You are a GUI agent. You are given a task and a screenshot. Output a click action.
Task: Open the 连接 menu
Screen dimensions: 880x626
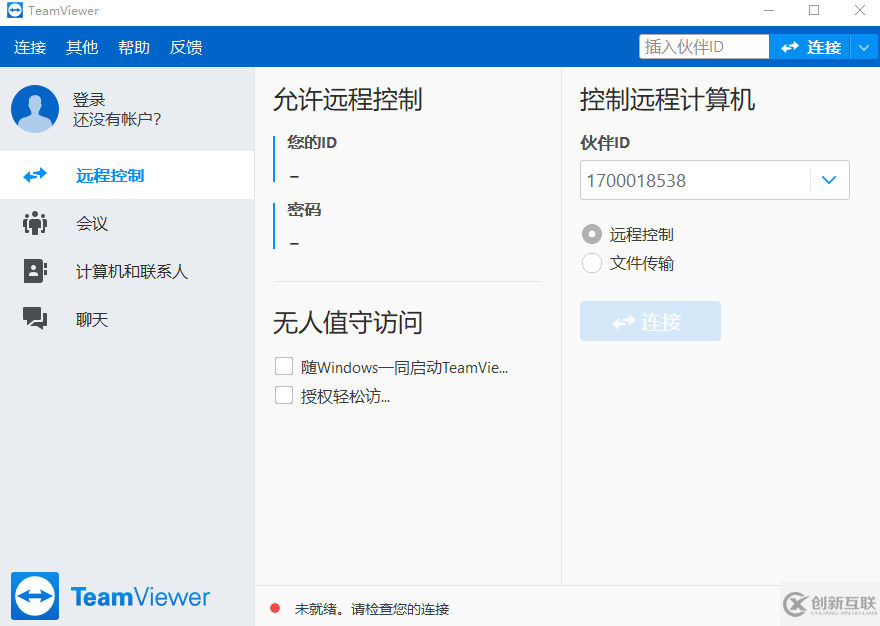[30, 47]
